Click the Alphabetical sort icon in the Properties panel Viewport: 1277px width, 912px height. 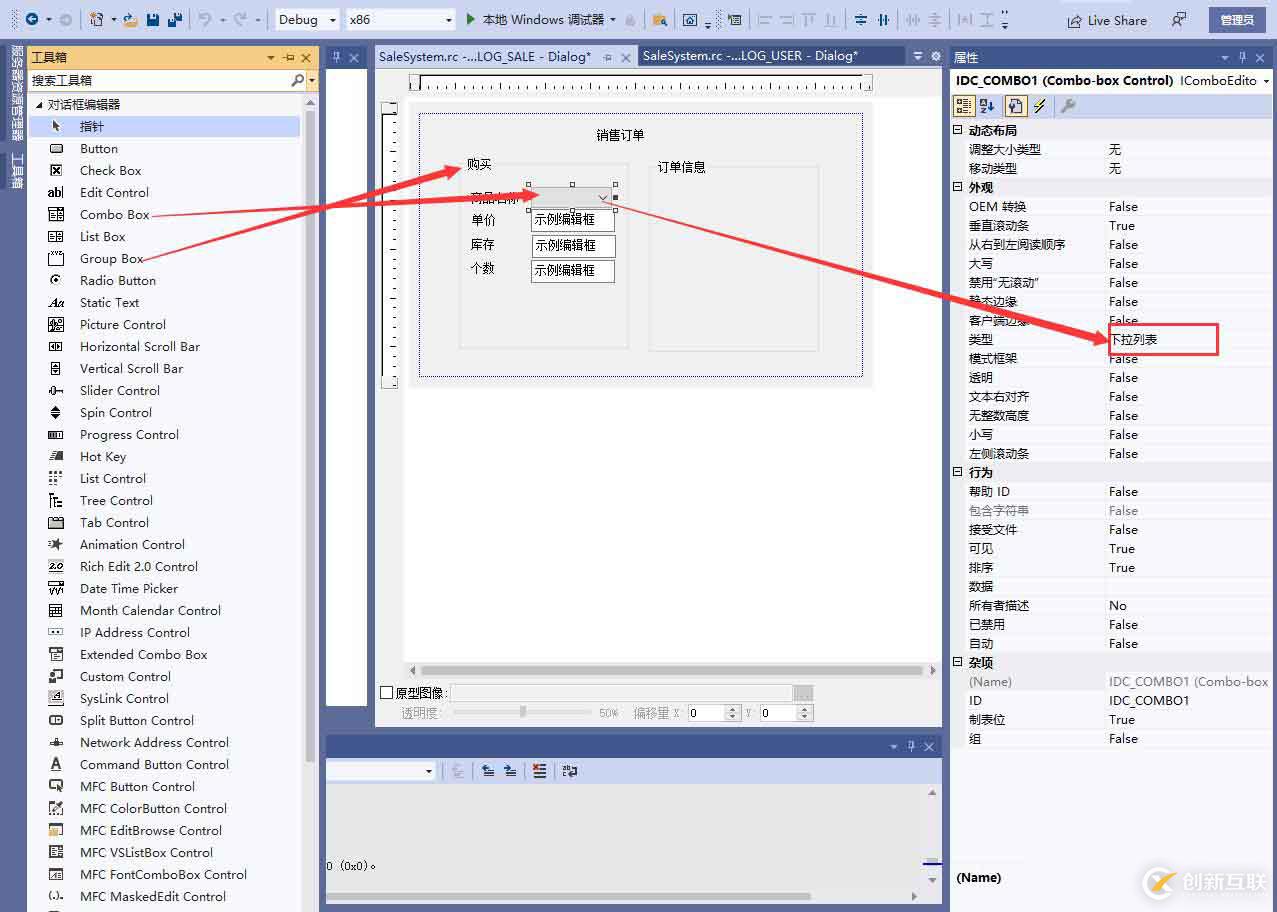(x=988, y=106)
